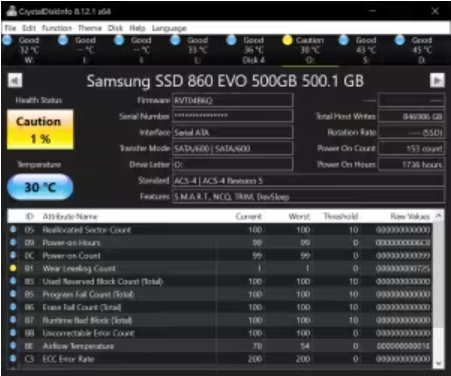Select the Caution disk O: status icon
The image size is (451, 376).
[287, 40]
